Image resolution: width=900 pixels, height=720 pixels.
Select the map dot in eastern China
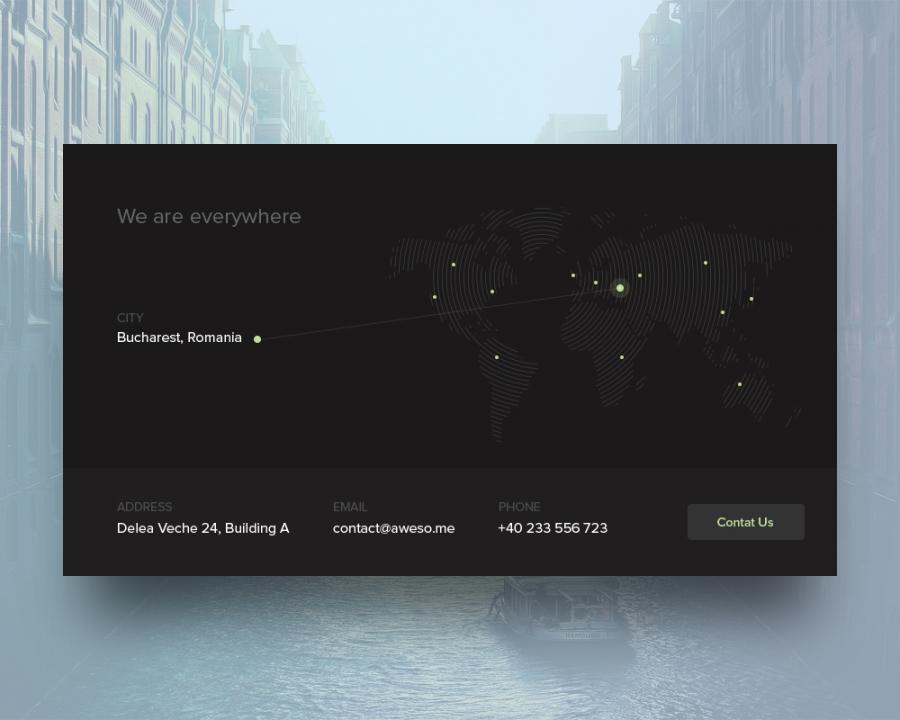(723, 312)
